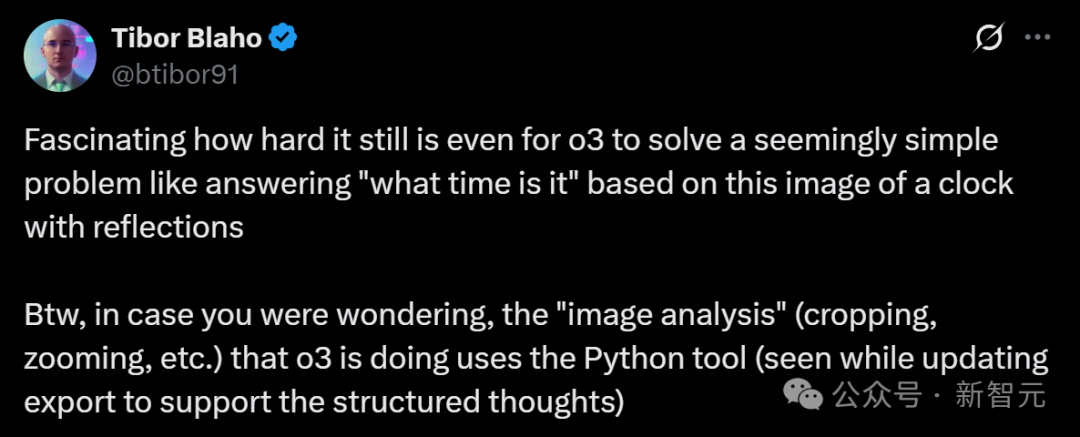Click the Grok explain-post icon
This screenshot has height=437, width=1080.
[988, 37]
